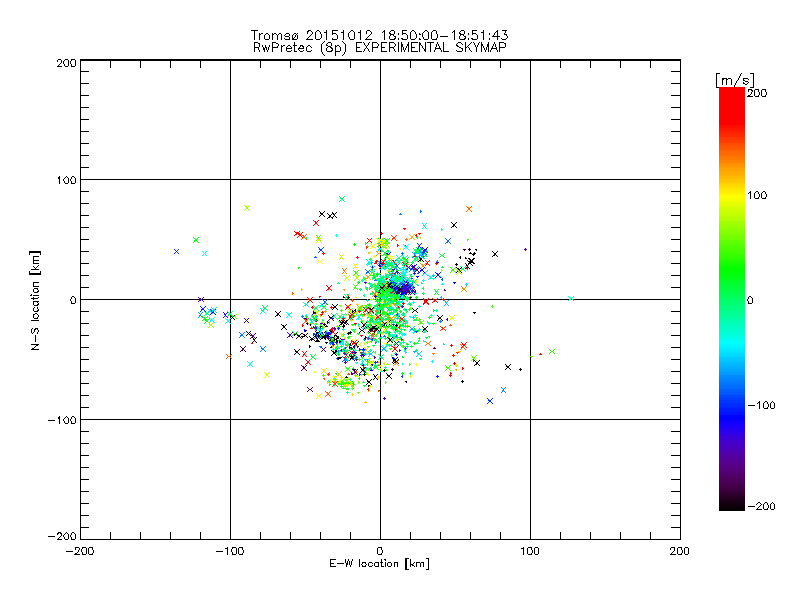Click the green X marker at the top of the cluster
800x600 pixels.
[x=342, y=199]
